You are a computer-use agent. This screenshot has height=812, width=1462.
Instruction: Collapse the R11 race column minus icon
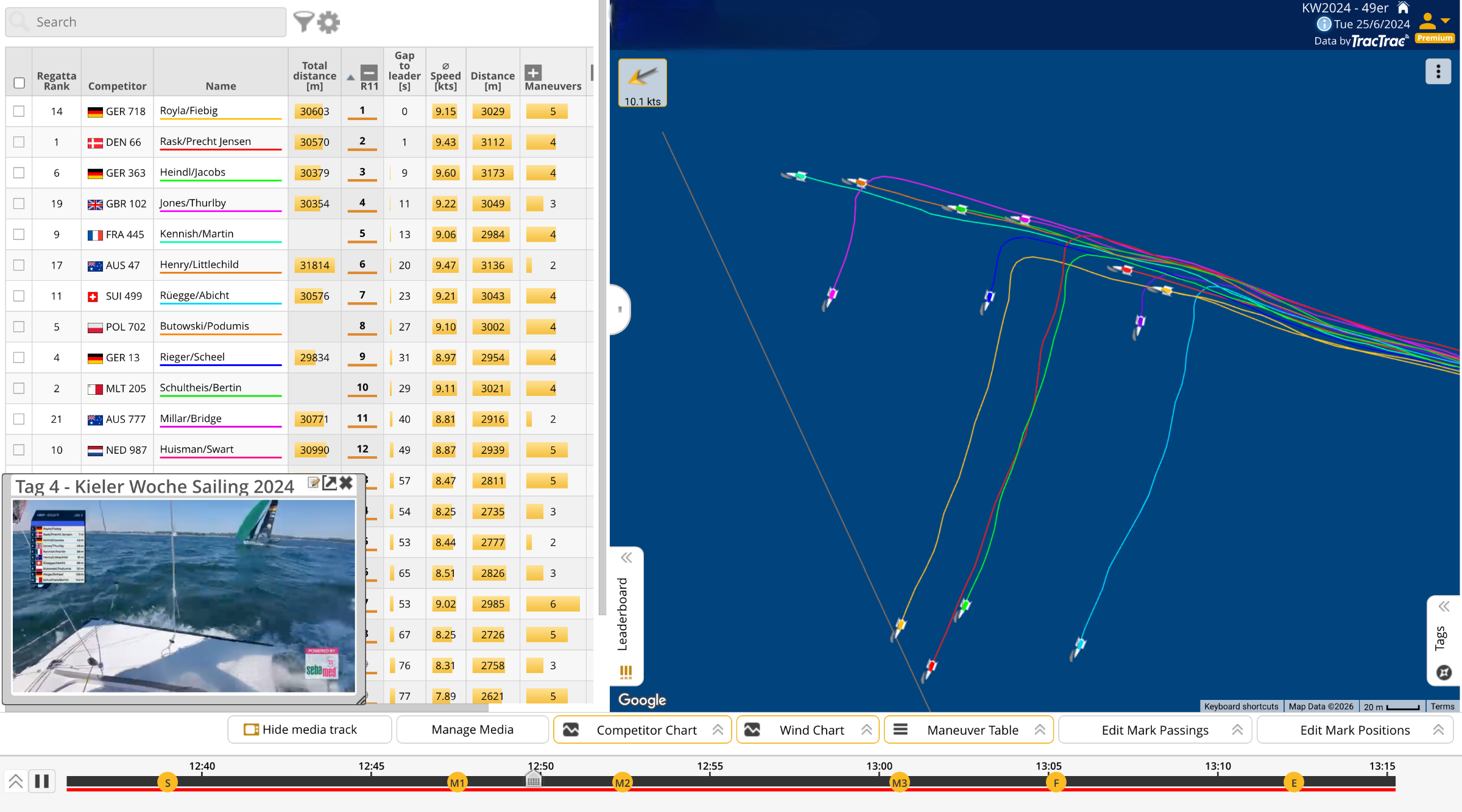[369, 72]
